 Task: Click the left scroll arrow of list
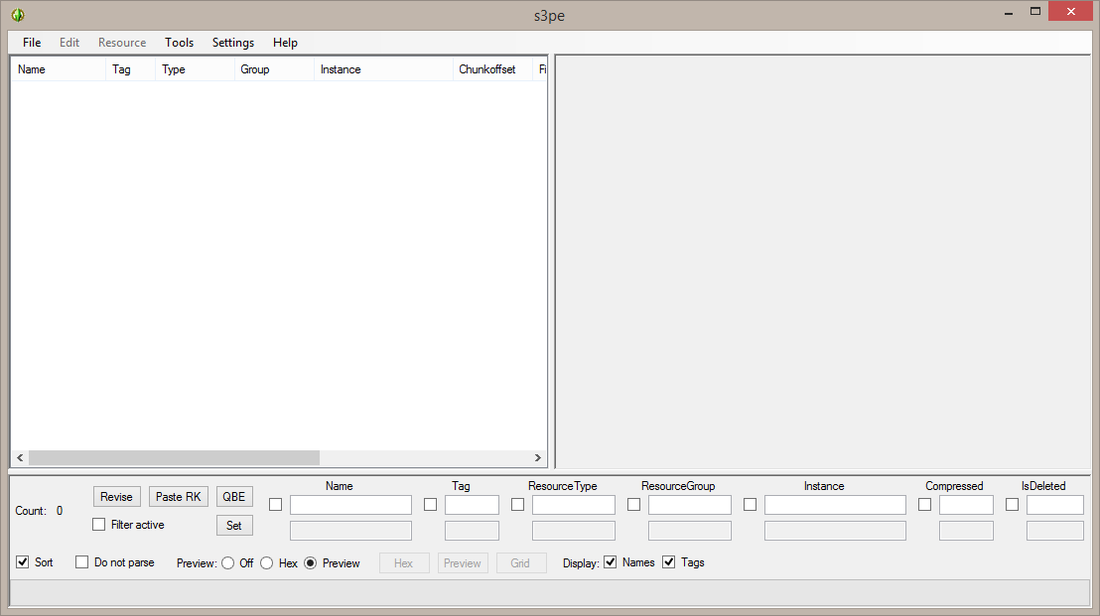click(20, 457)
